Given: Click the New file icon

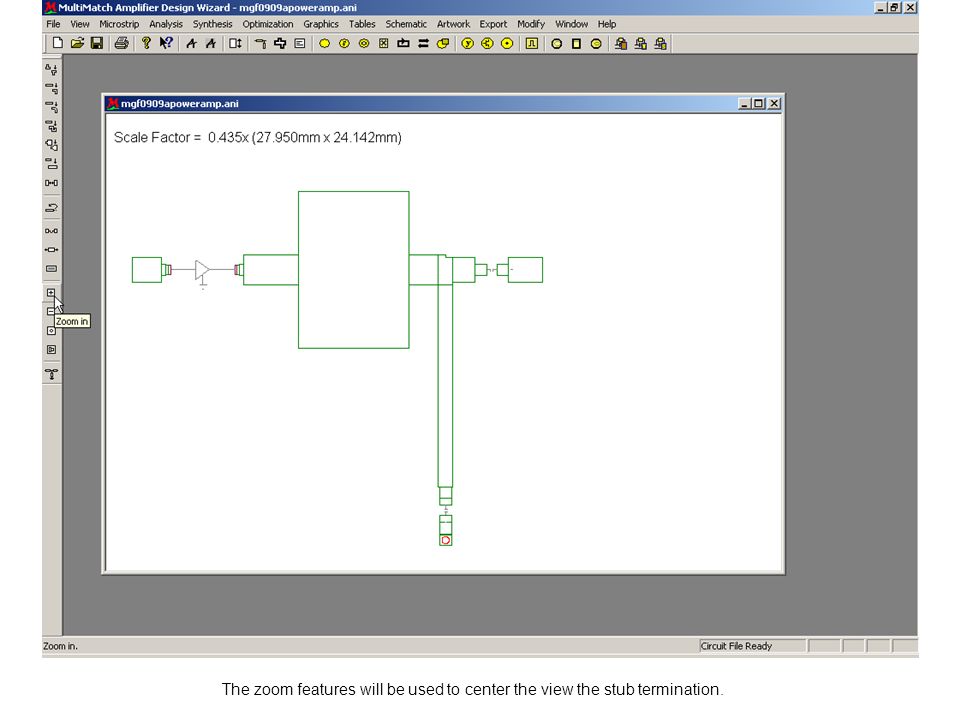Looking at the screenshot, I should point(58,43).
